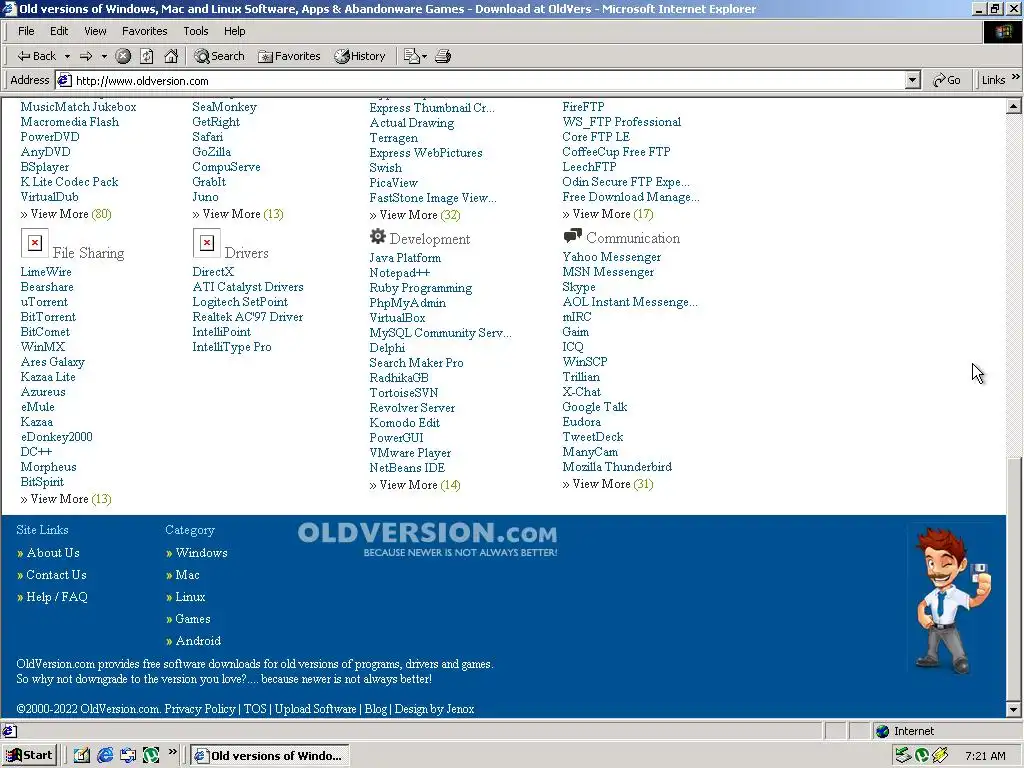The width and height of the screenshot is (1024, 768).
Task: Print the page with printer icon
Action: (x=443, y=56)
